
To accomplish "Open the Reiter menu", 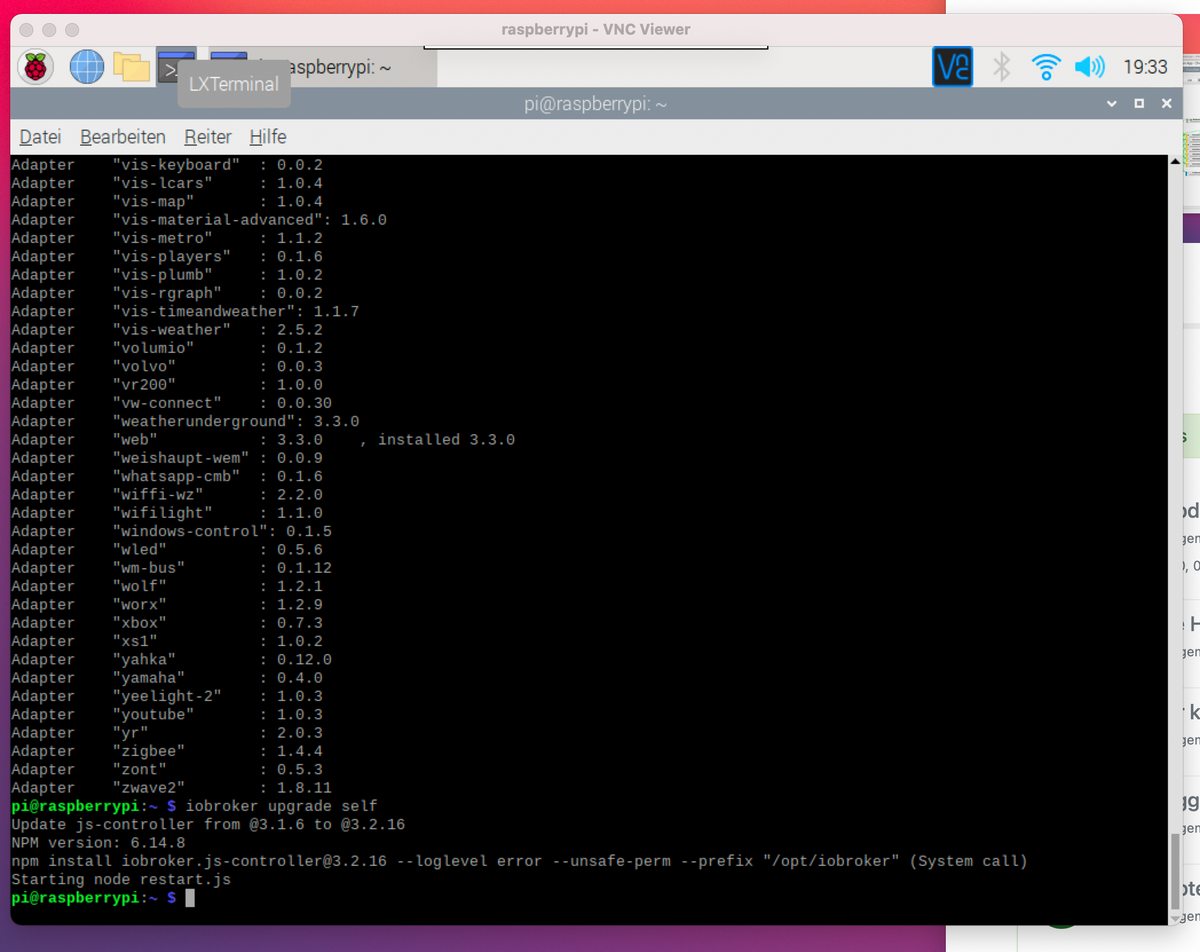I will pos(208,137).
